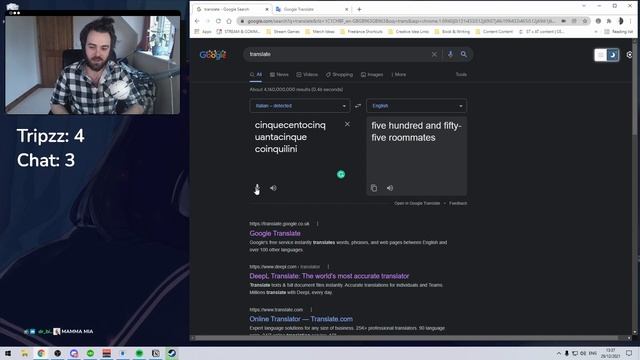Open the Windows Start menu
Image resolution: width=640 pixels, height=360 pixels.
click(x=8, y=353)
